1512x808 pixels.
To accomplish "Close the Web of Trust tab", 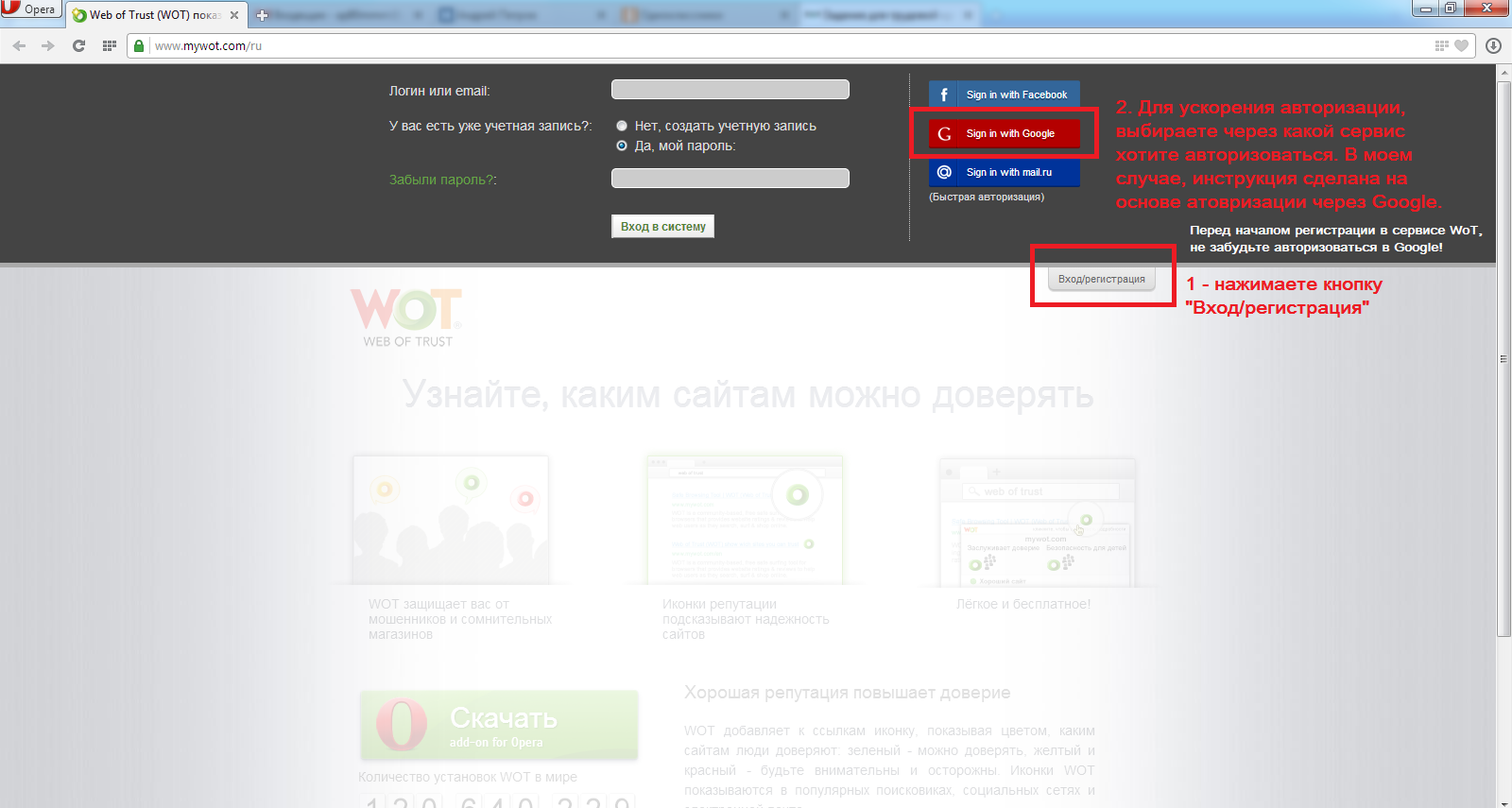I will click(x=234, y=15).
